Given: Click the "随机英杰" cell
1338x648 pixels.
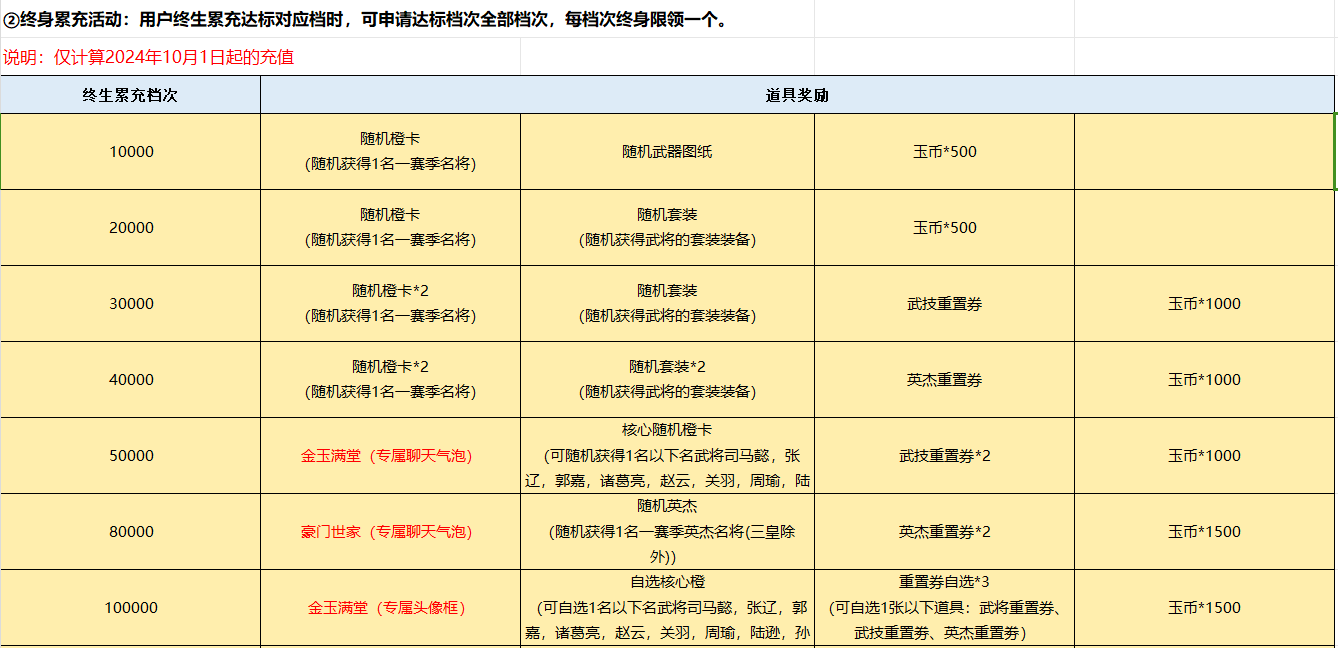Looking at the screenshot, I should pyautogui.click(x=667, y=532).
